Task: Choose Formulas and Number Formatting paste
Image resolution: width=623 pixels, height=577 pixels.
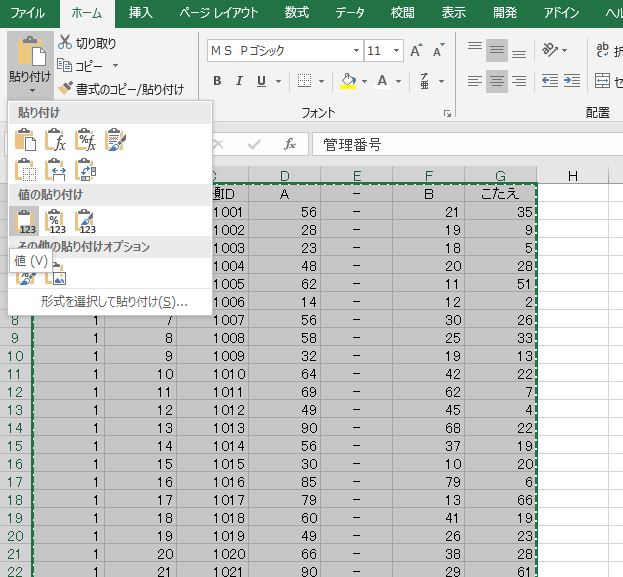Action: (85, 140)
